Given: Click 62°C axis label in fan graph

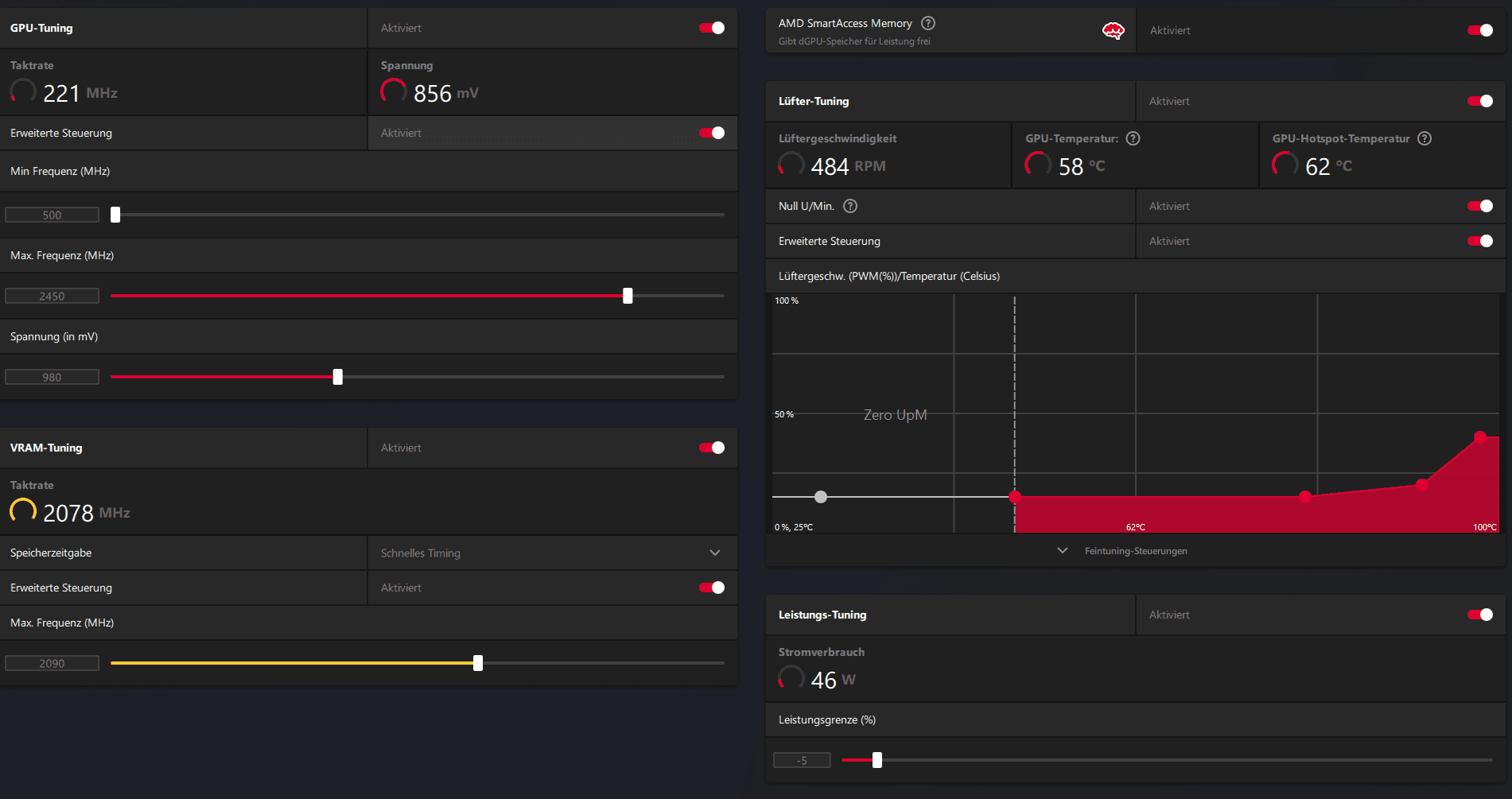Looking at the screenshot, I should point(1136,527).
